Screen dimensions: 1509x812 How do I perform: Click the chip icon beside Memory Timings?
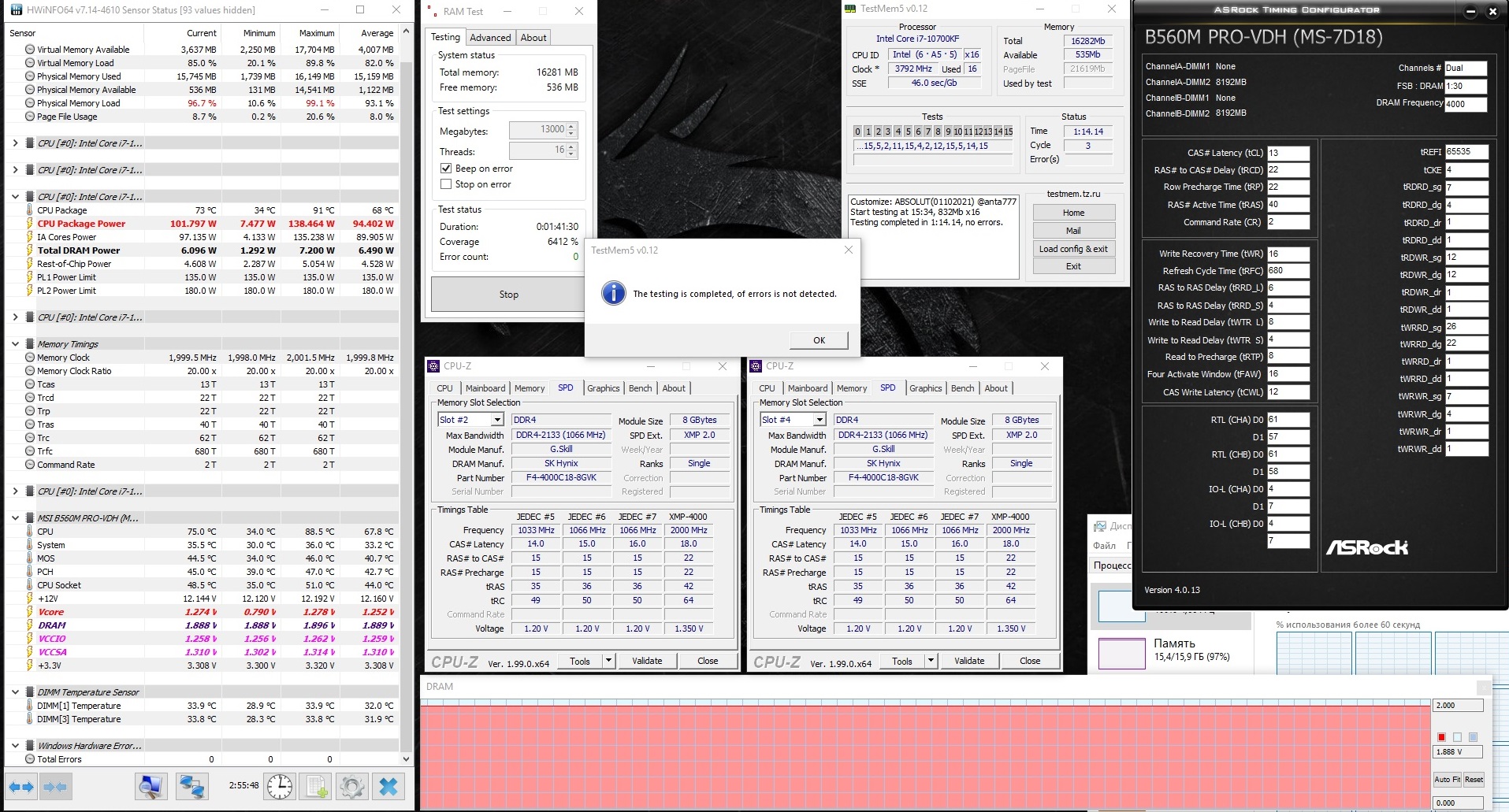(30, 344)
